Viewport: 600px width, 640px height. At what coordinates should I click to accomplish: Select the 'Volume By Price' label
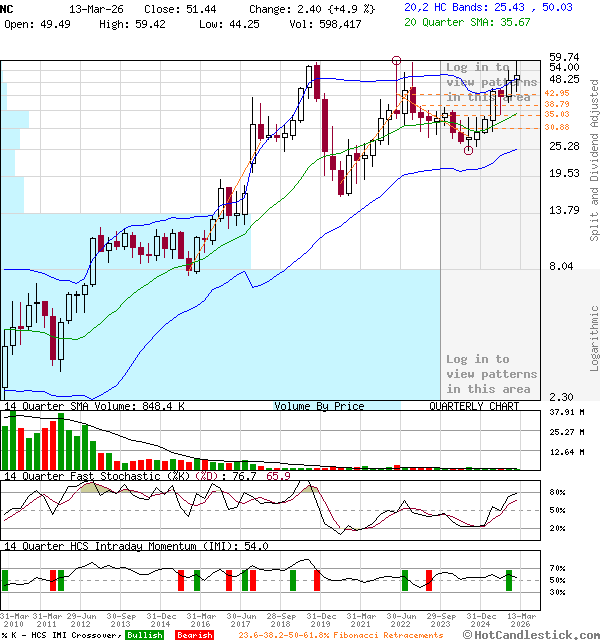pyautogui.click(x=319, y=406)
